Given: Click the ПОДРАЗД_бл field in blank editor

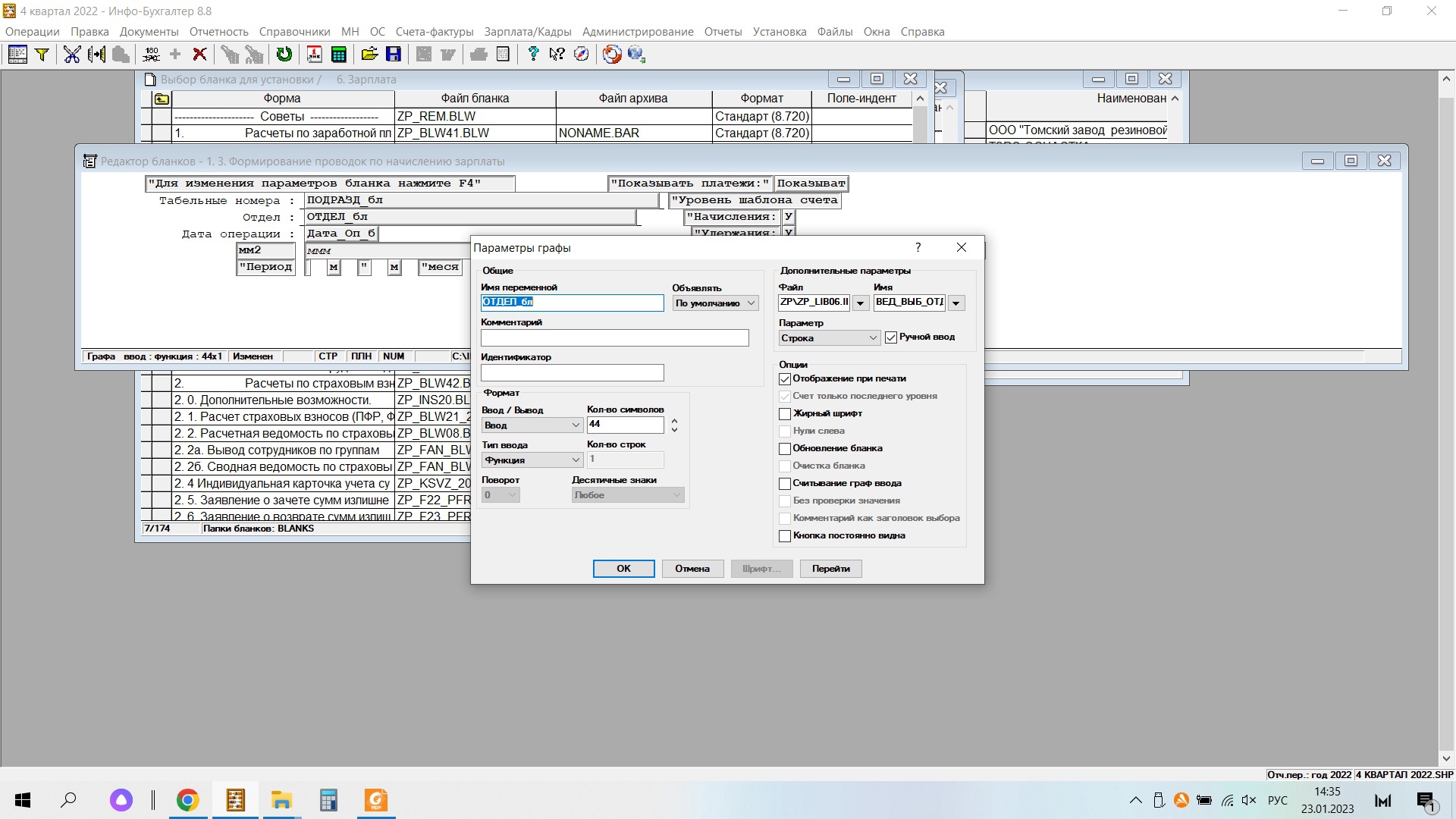Looking at the screenshot, I should coord(482,200).
